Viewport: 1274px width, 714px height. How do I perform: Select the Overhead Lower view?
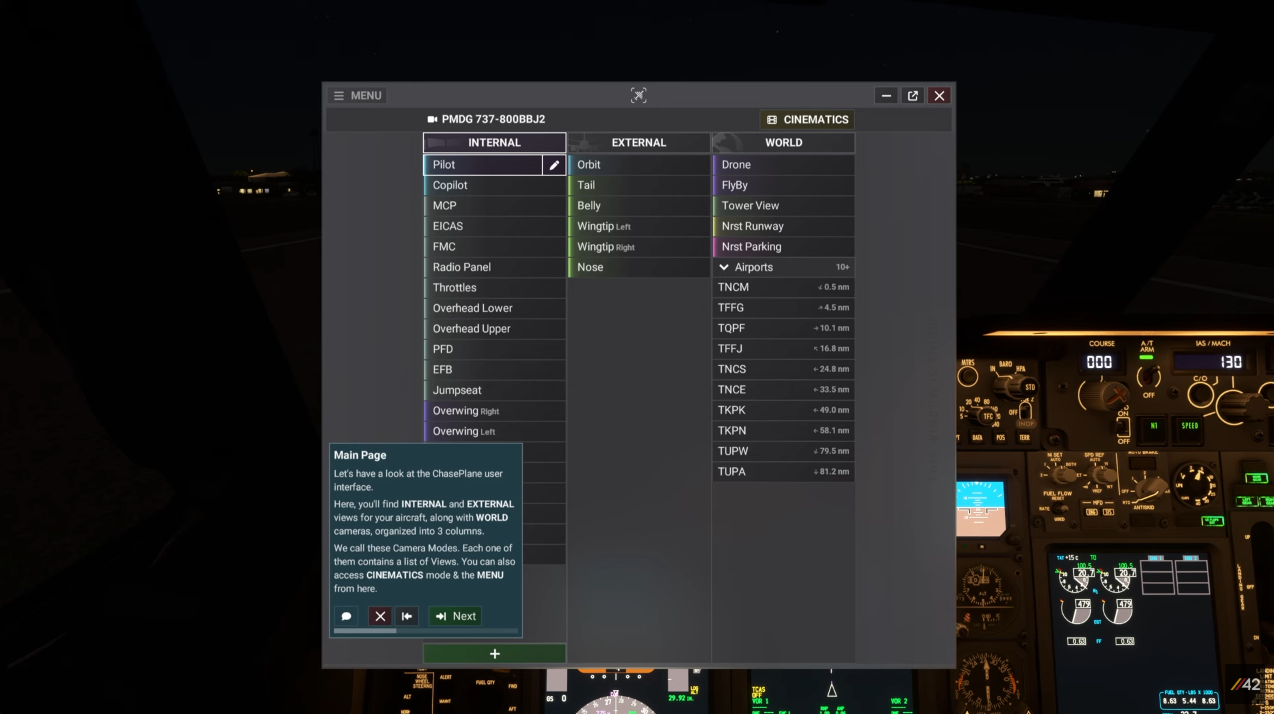coord(495,308)
